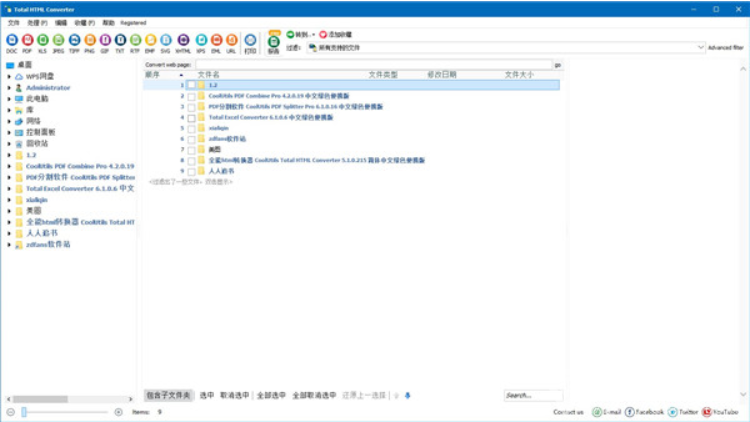Check the CoolUtils PDF Combine Pro row box

(191, 96)
